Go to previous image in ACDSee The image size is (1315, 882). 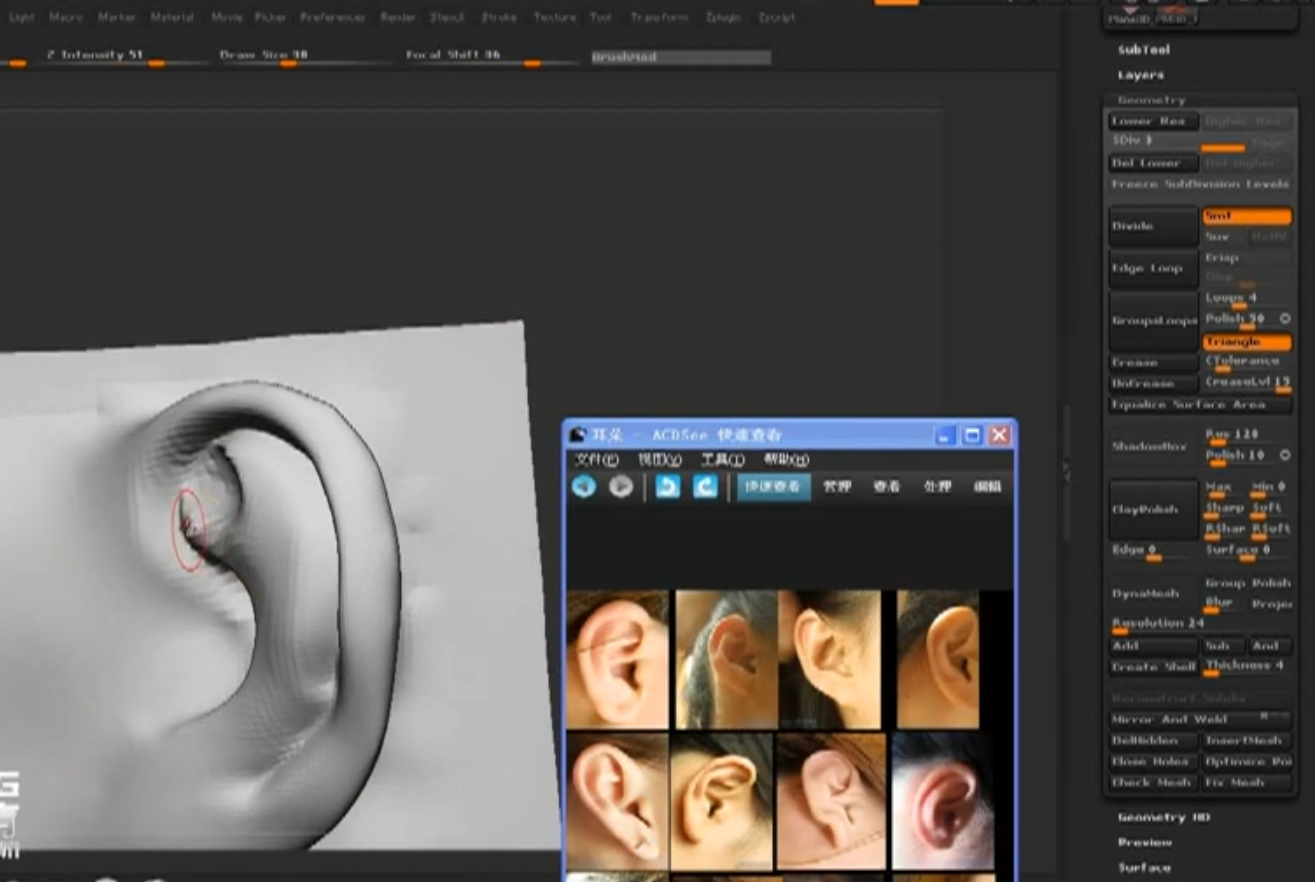pos(584,486)
